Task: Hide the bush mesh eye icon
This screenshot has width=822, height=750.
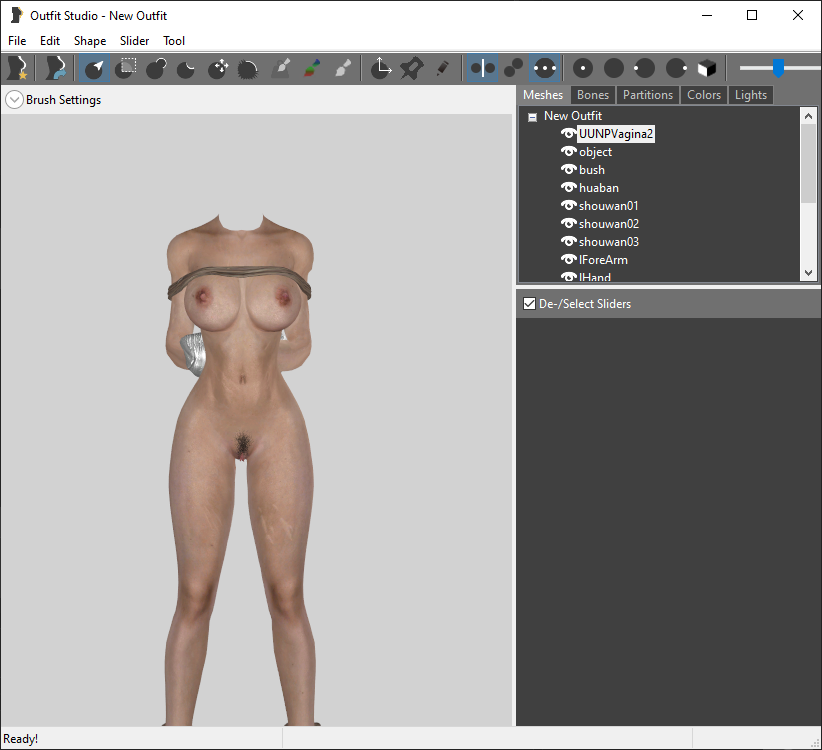Action: (x=569, y=169)
